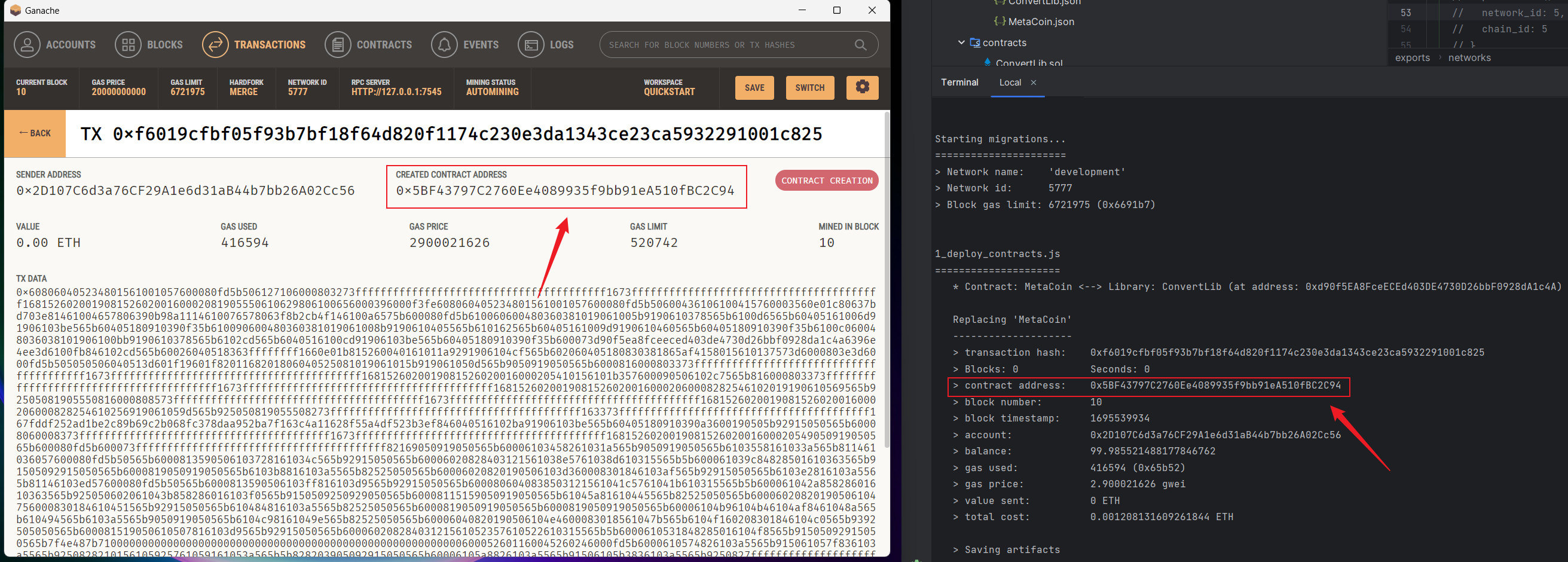Screen dimensions: 1568x562
Task: Open the Accounts page in Ganache
Action: point(55,45)
